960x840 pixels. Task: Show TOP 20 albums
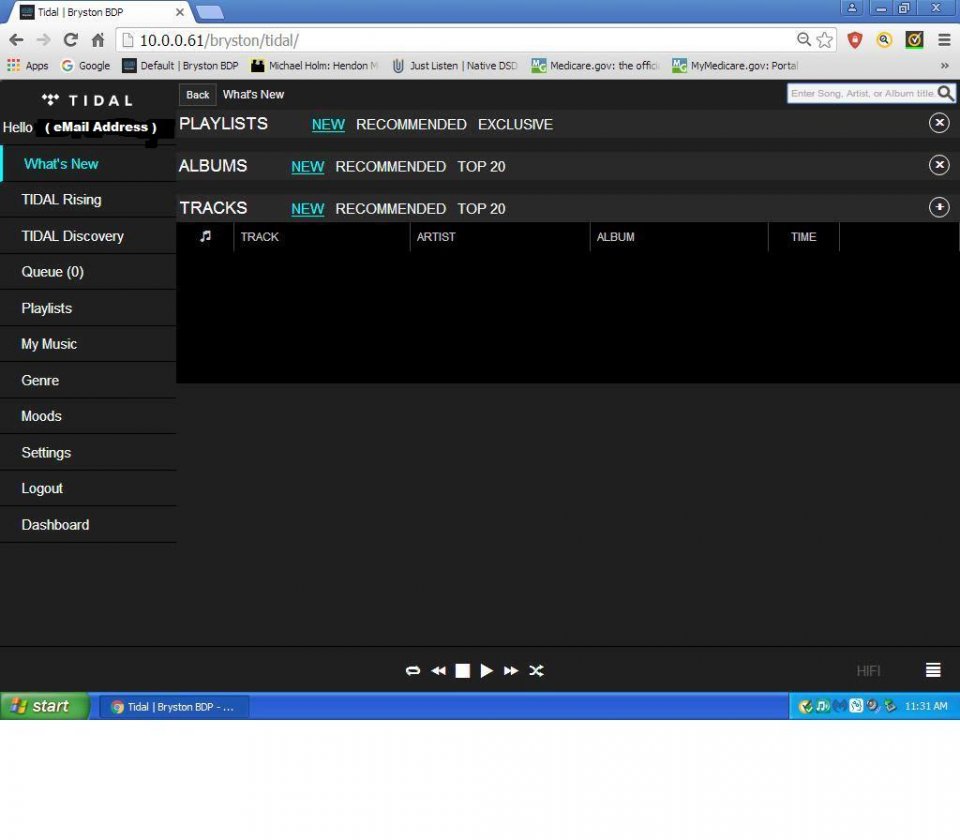[481, 167]
